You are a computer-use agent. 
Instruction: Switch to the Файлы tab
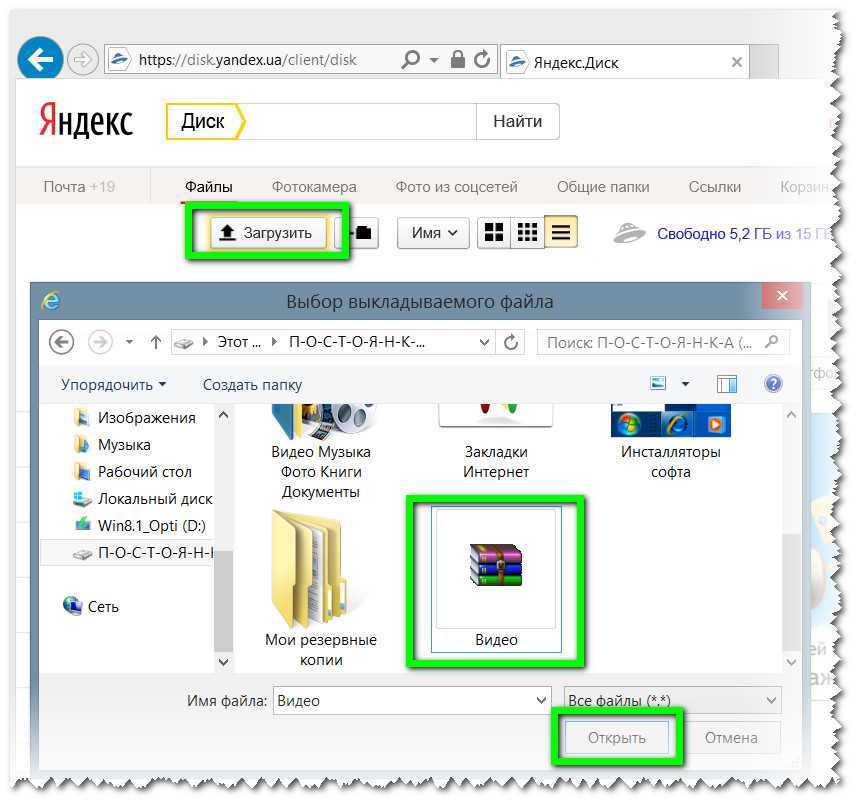pos(208,187)
